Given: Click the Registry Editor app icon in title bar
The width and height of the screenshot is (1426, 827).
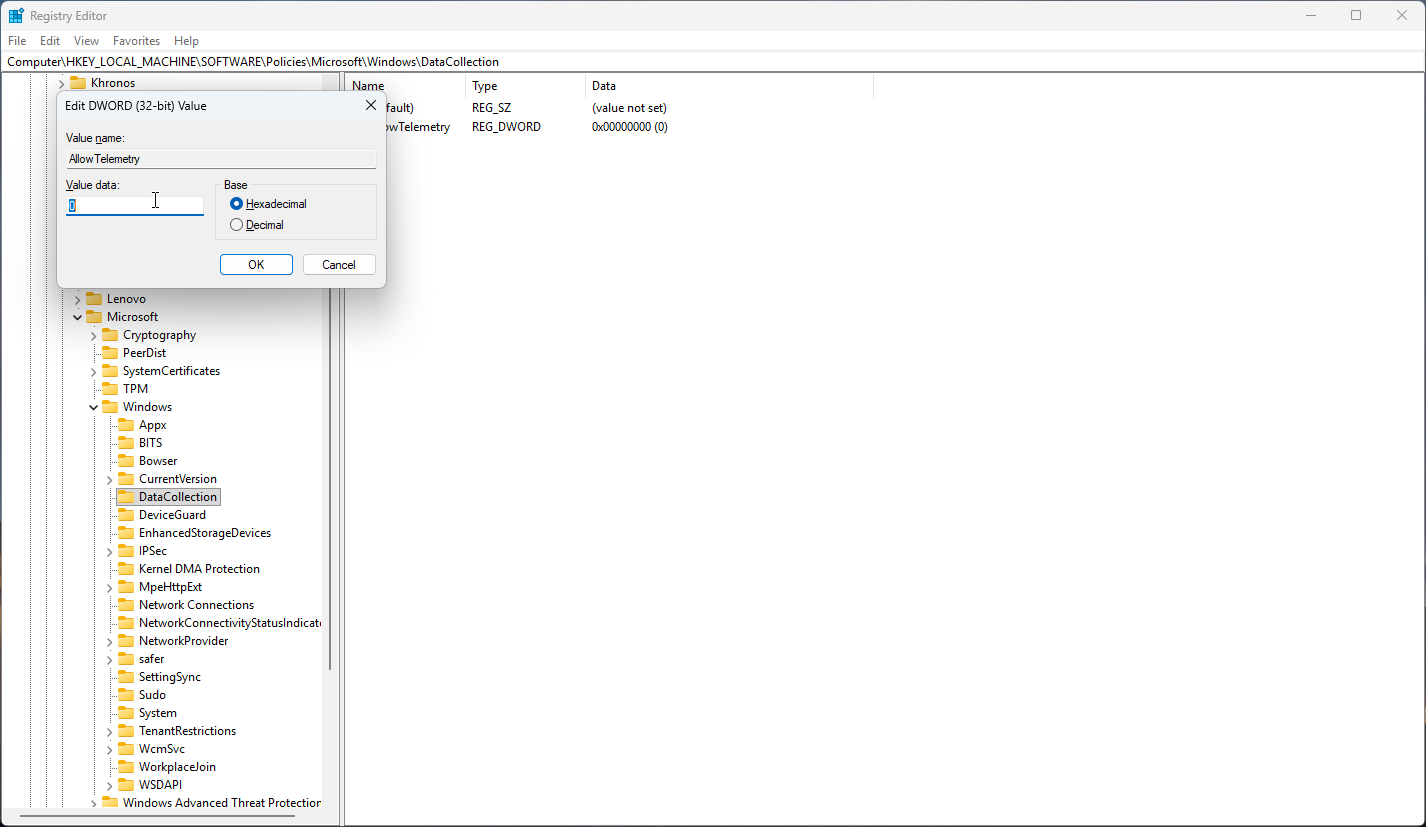Looking at the screenshot, I should click(x=17, y=16).
